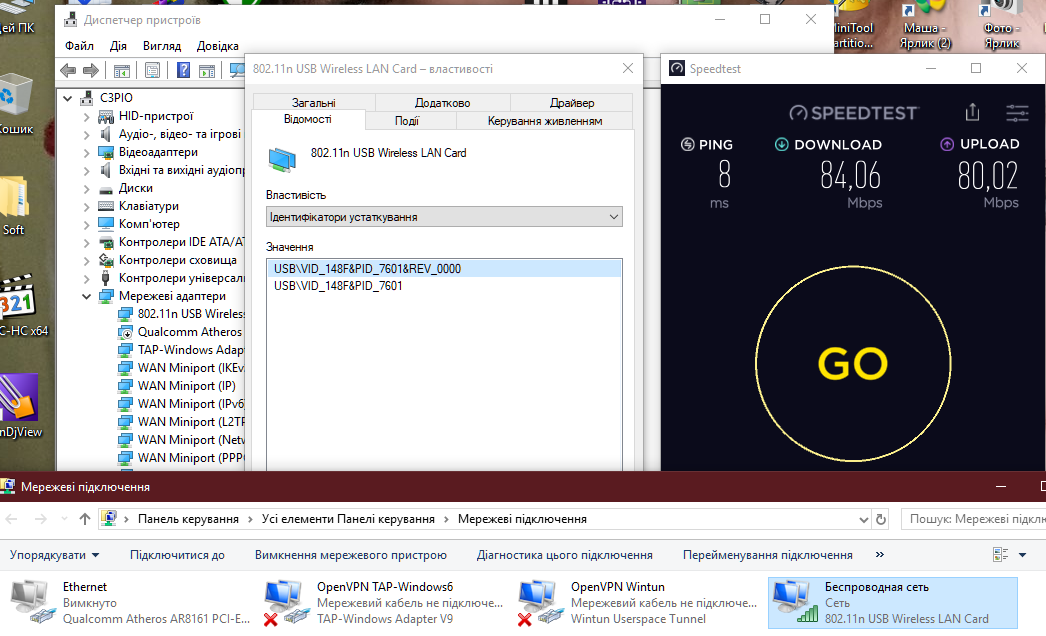Select TAP-Windows Adapter in the tree

[x=191, y=350]
